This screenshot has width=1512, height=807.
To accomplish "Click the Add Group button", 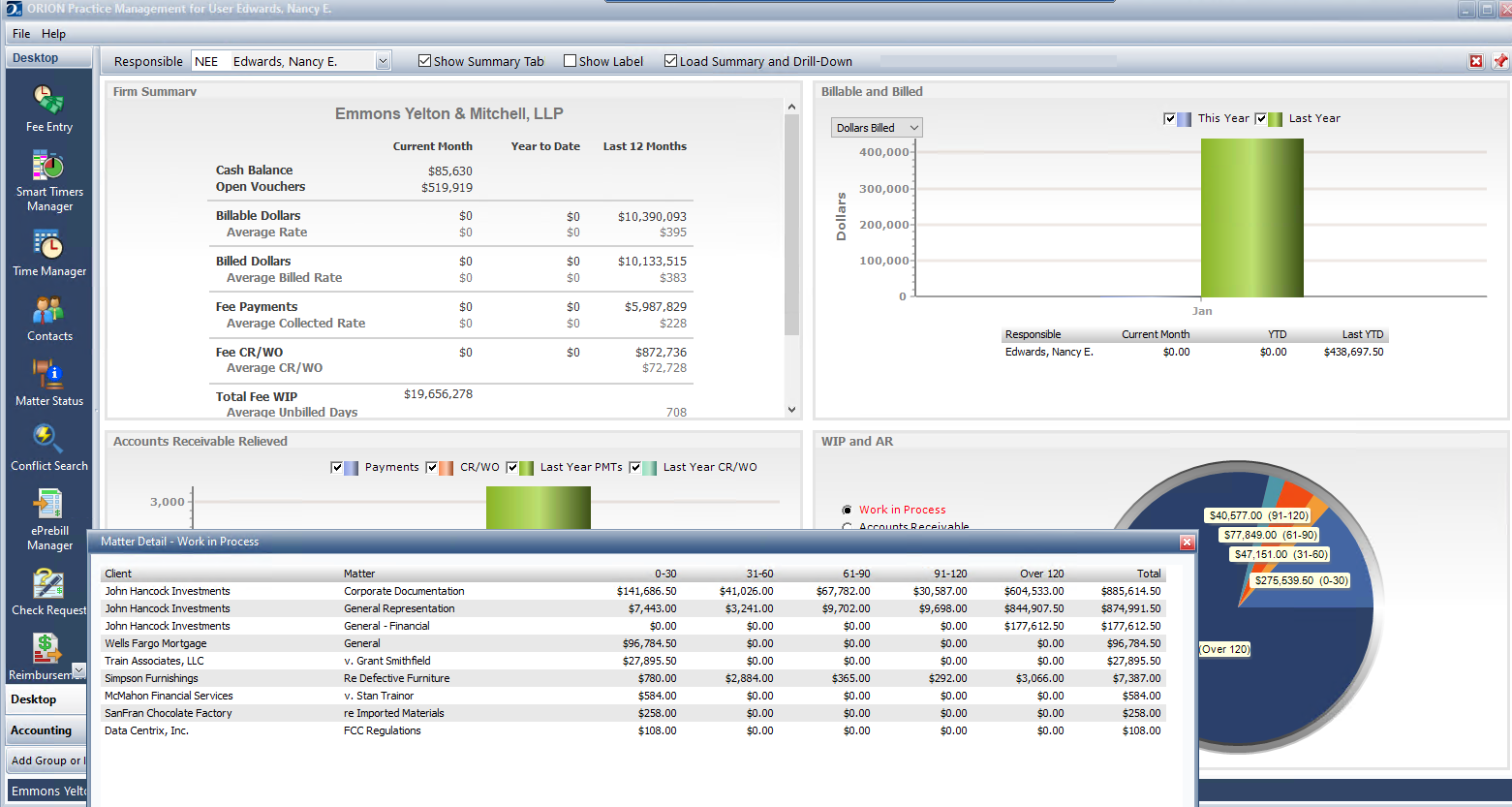I will point(46,760).
